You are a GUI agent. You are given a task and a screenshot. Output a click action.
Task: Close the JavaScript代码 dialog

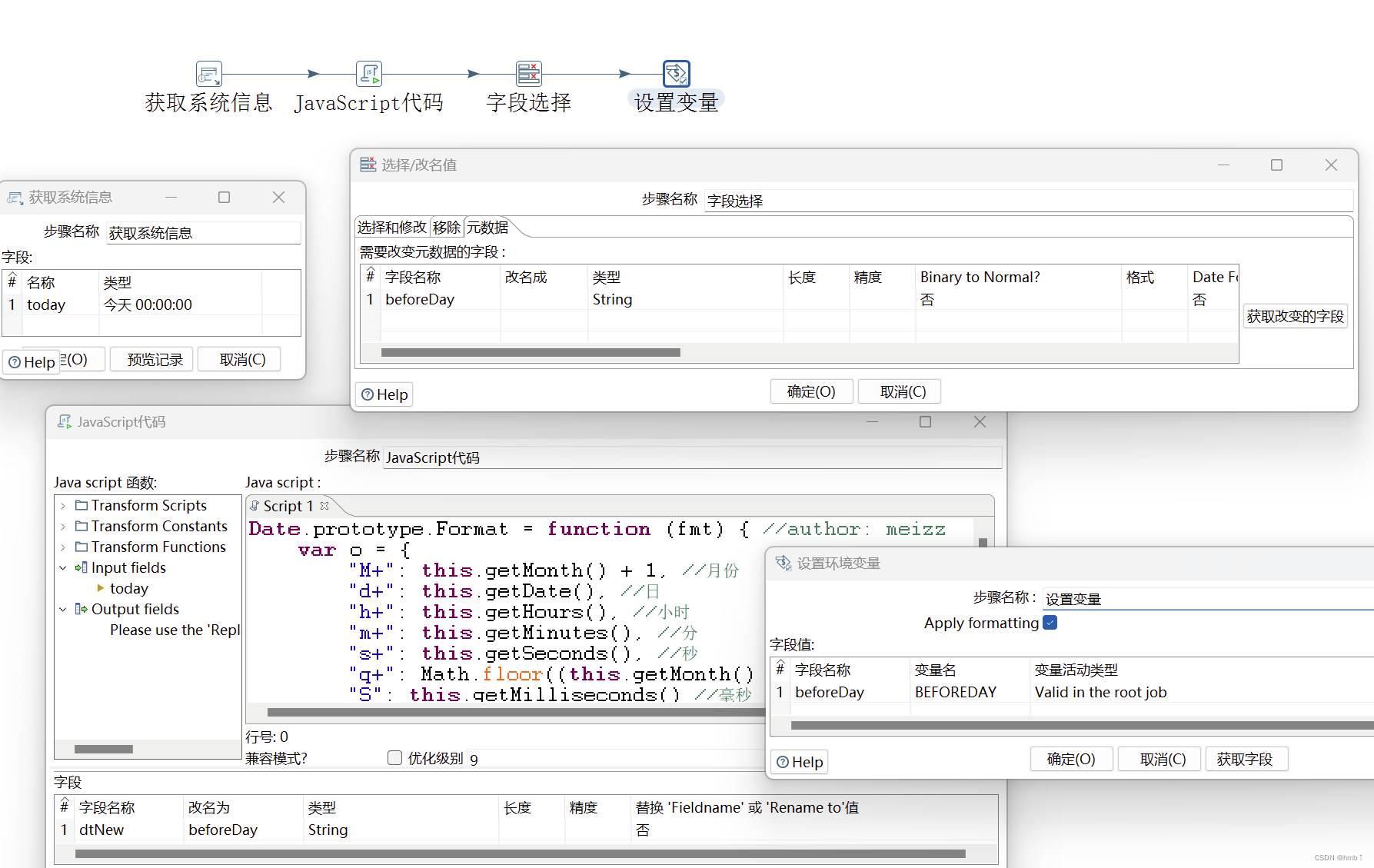pyautogui.click(x=980, y=421)
